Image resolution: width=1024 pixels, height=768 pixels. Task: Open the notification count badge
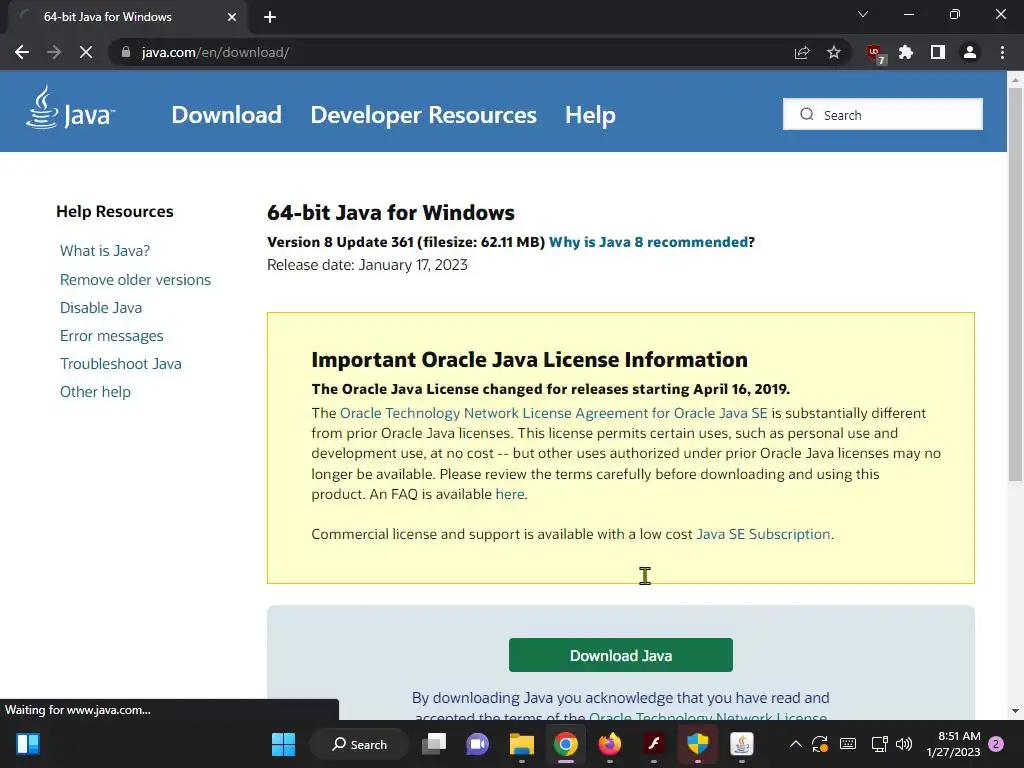pos(996,744)
